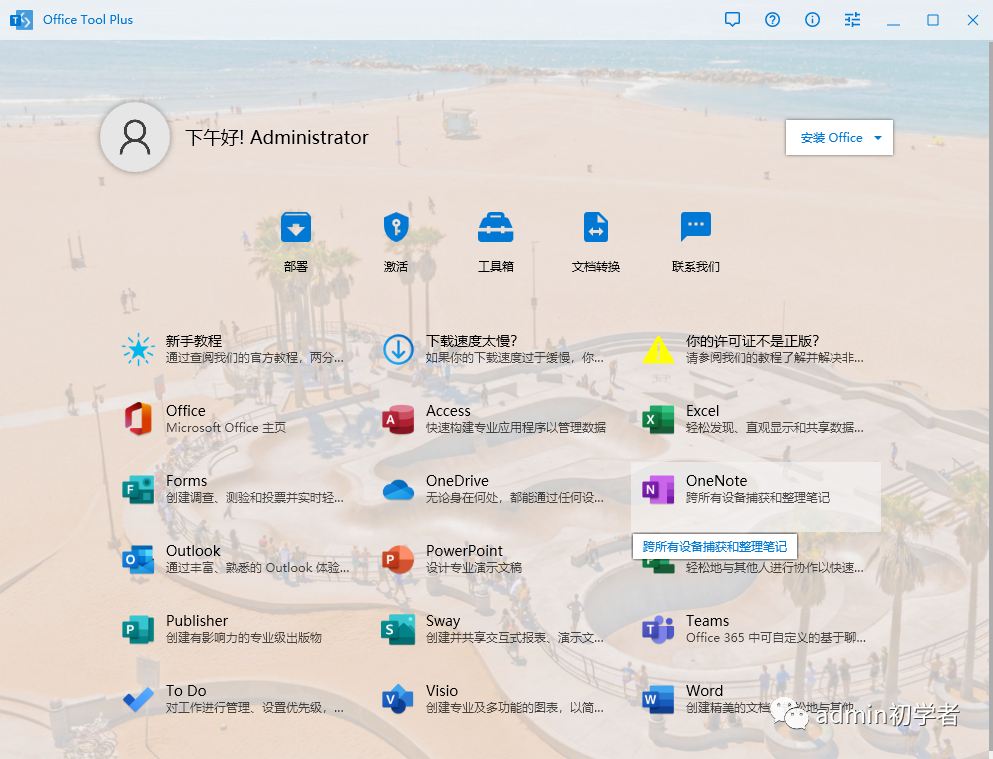Open the 文档转换 document conversion icon
This screenshot has height=759, width=993.
click(595, 227)
